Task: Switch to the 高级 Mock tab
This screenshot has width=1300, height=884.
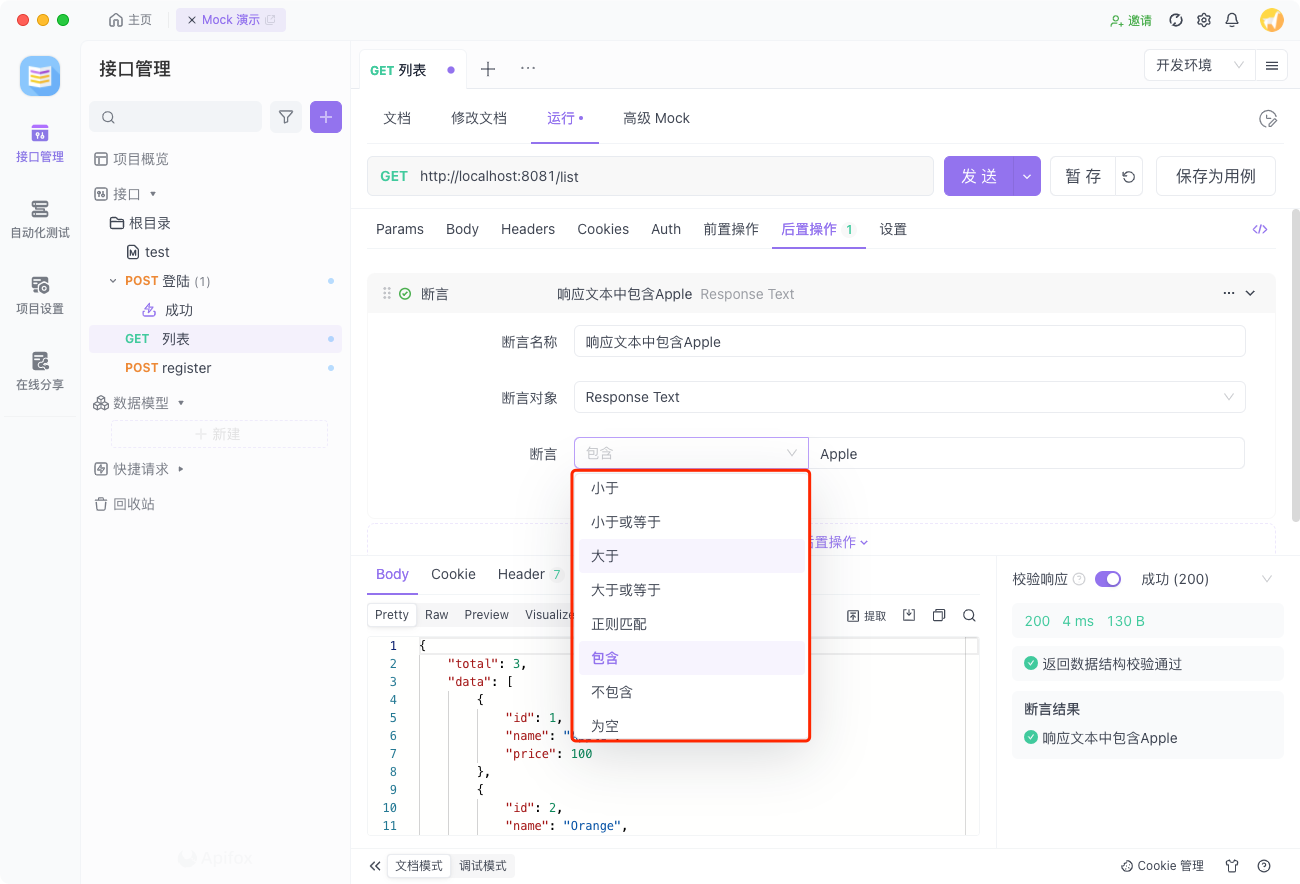Action: coord(656,118)
